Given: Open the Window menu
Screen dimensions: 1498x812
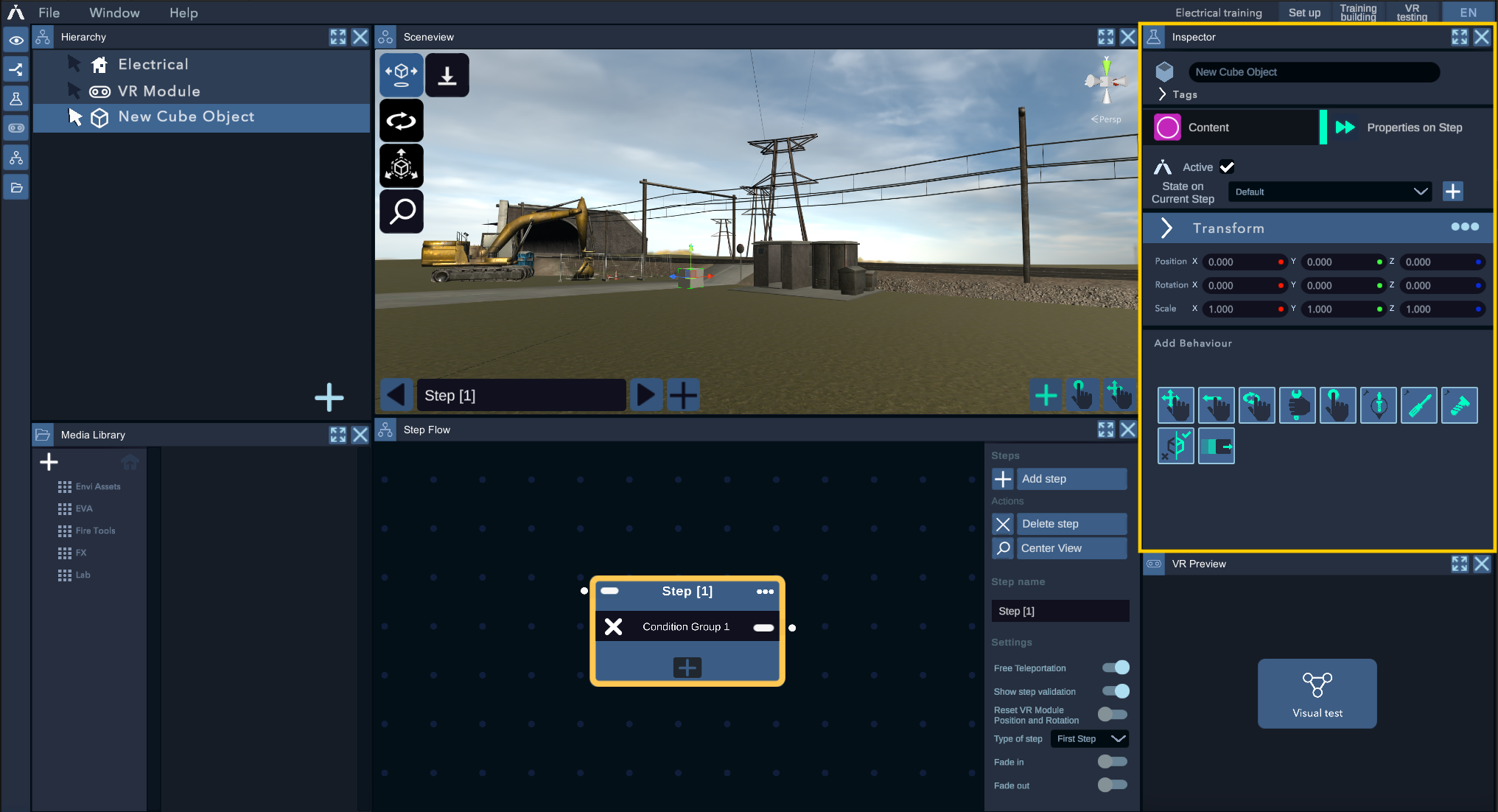Looking at the screenshot, I should 114,13.
